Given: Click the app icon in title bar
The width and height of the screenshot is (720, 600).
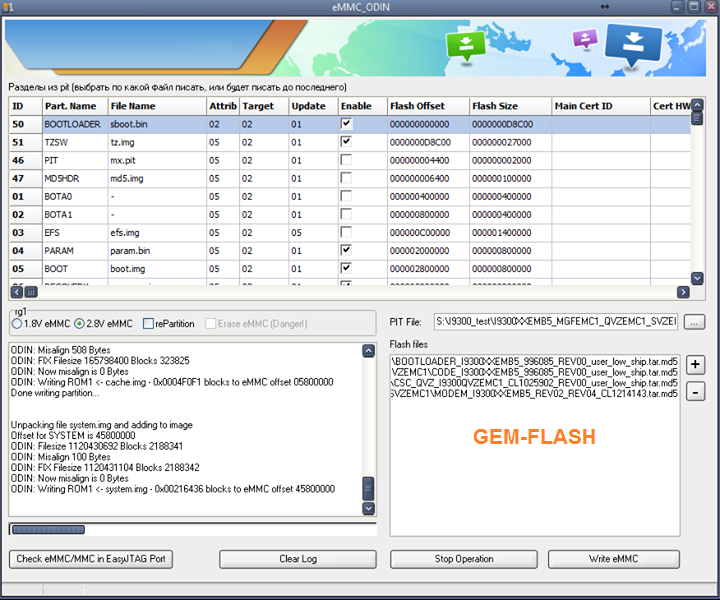Looking at the screenshot, I should [8, 7].
